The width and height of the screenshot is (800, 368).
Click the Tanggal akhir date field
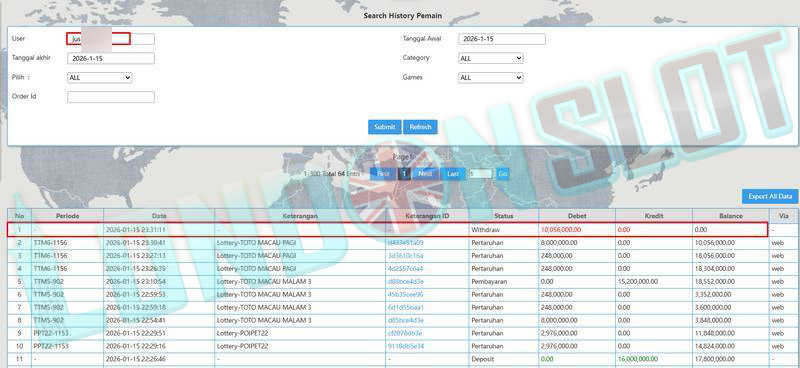click(x=111, y=59)
